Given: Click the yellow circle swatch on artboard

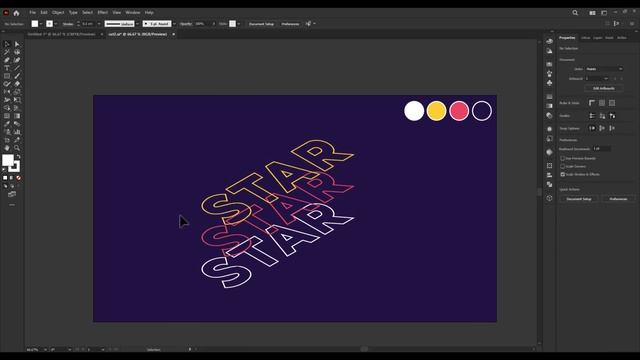Looking at the screenshot, I should pos(436,111).
